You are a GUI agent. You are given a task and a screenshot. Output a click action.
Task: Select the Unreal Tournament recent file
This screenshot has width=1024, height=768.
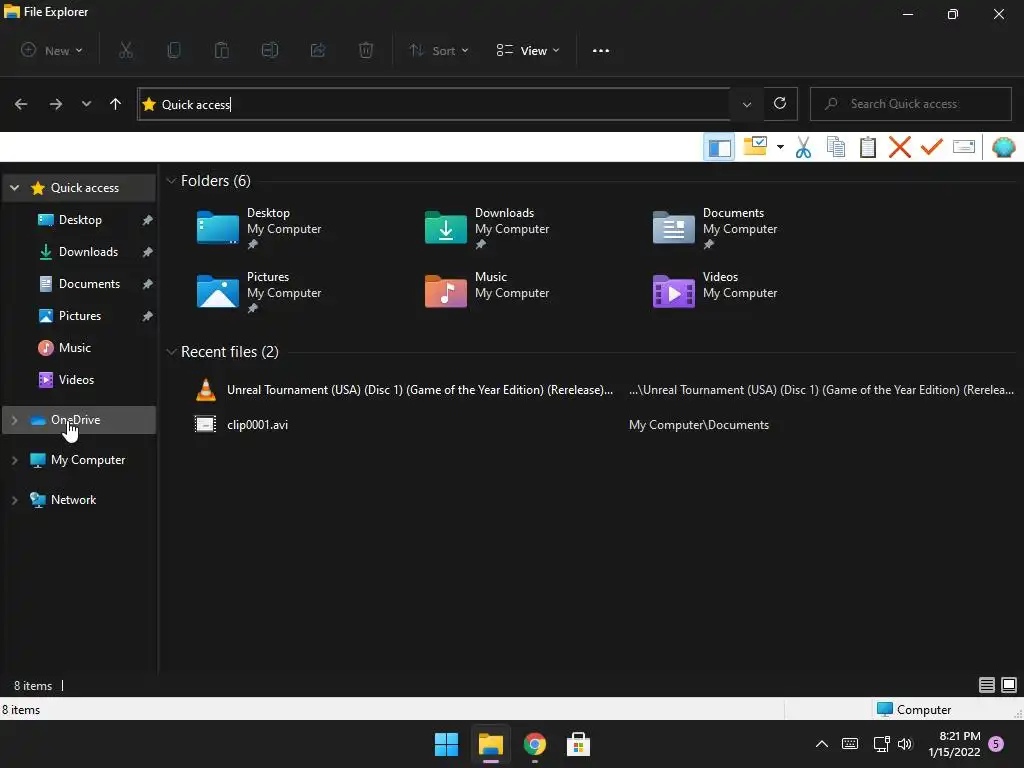tap(604, 390)
